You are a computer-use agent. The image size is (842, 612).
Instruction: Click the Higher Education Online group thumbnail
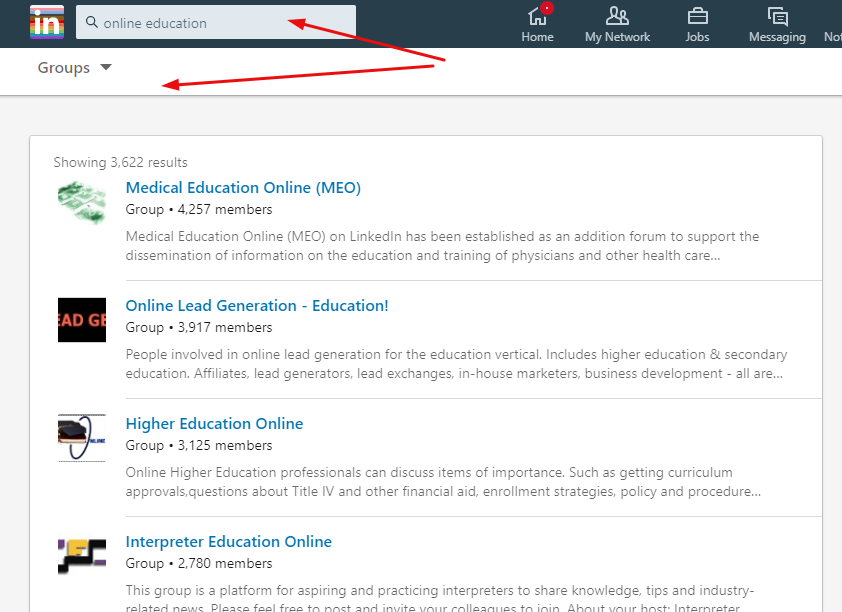[82, 438]
